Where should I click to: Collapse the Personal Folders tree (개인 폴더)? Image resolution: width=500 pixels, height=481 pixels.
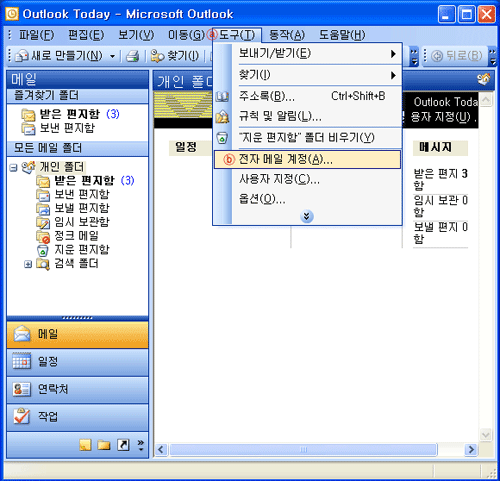tap(13, 167)
